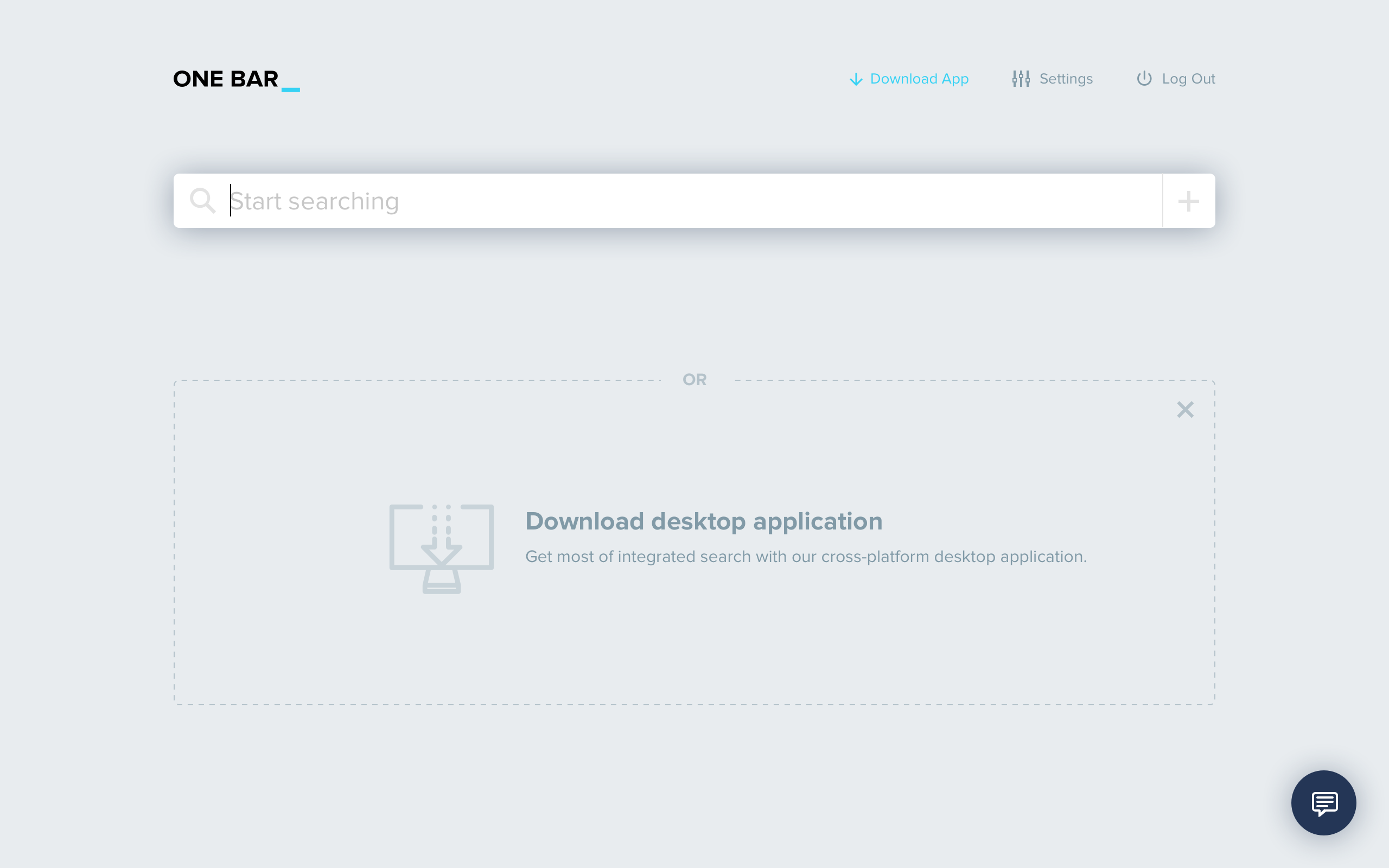1389x868 pixels.
Task: Click the magnifying glass search icon
Action: click(x=202, y=201)
